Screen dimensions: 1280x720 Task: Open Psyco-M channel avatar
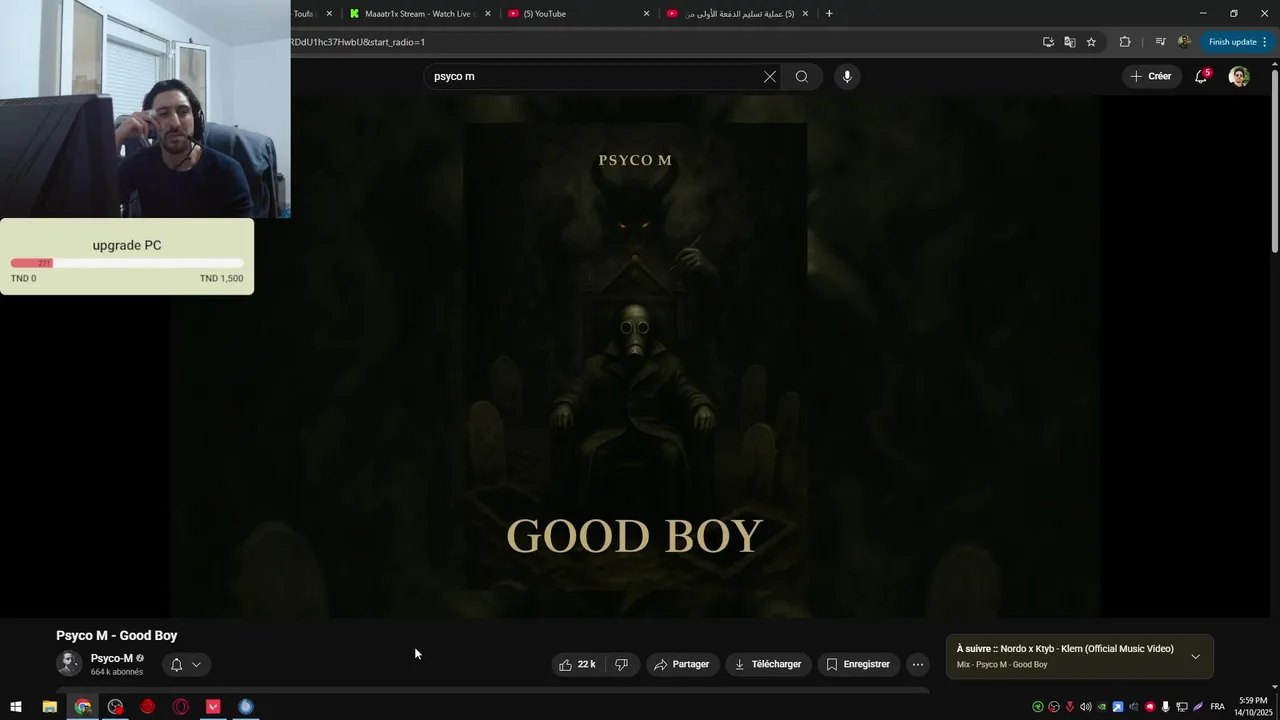[69, 663]
